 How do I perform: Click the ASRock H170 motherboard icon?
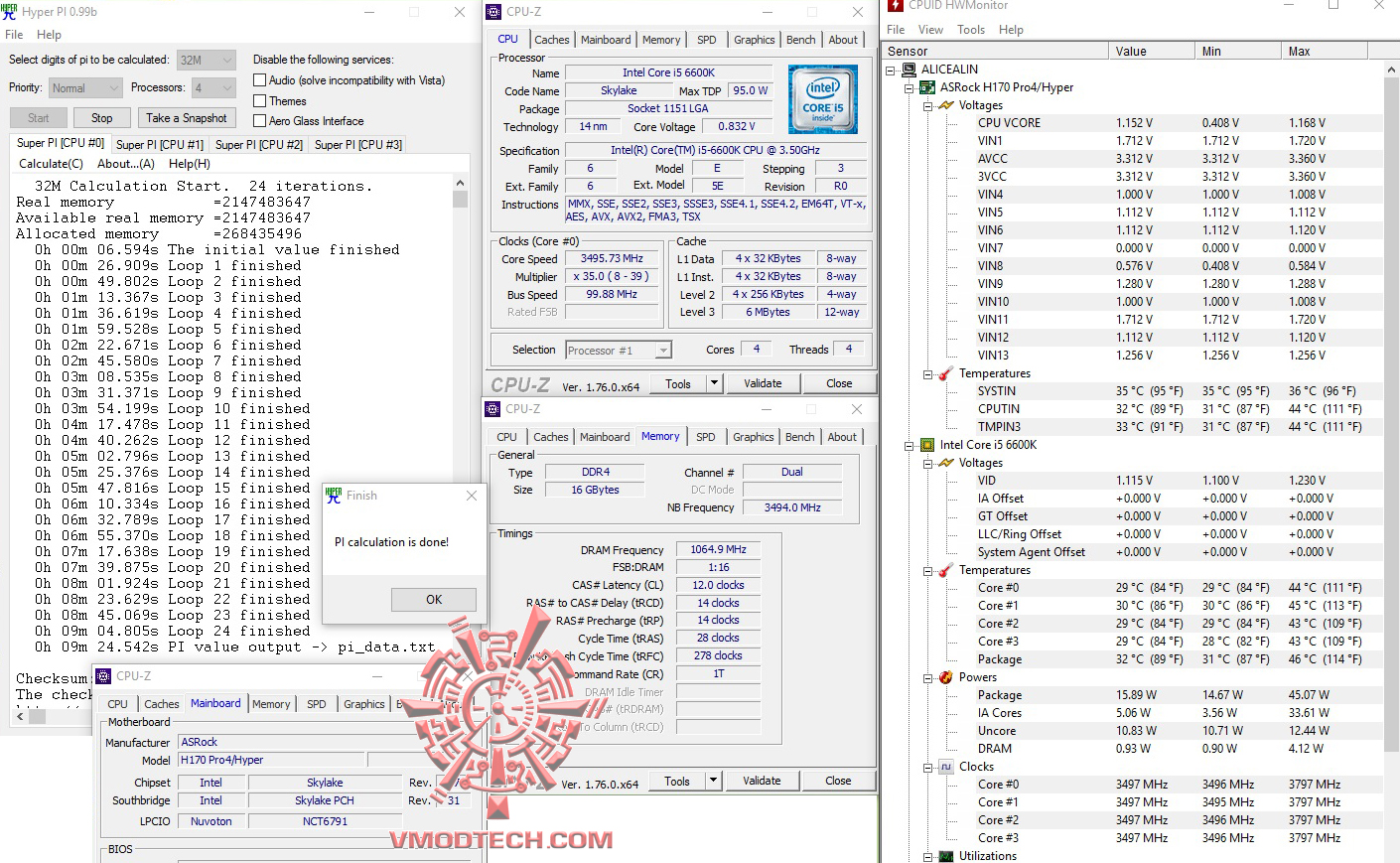[x=927, y=87]
